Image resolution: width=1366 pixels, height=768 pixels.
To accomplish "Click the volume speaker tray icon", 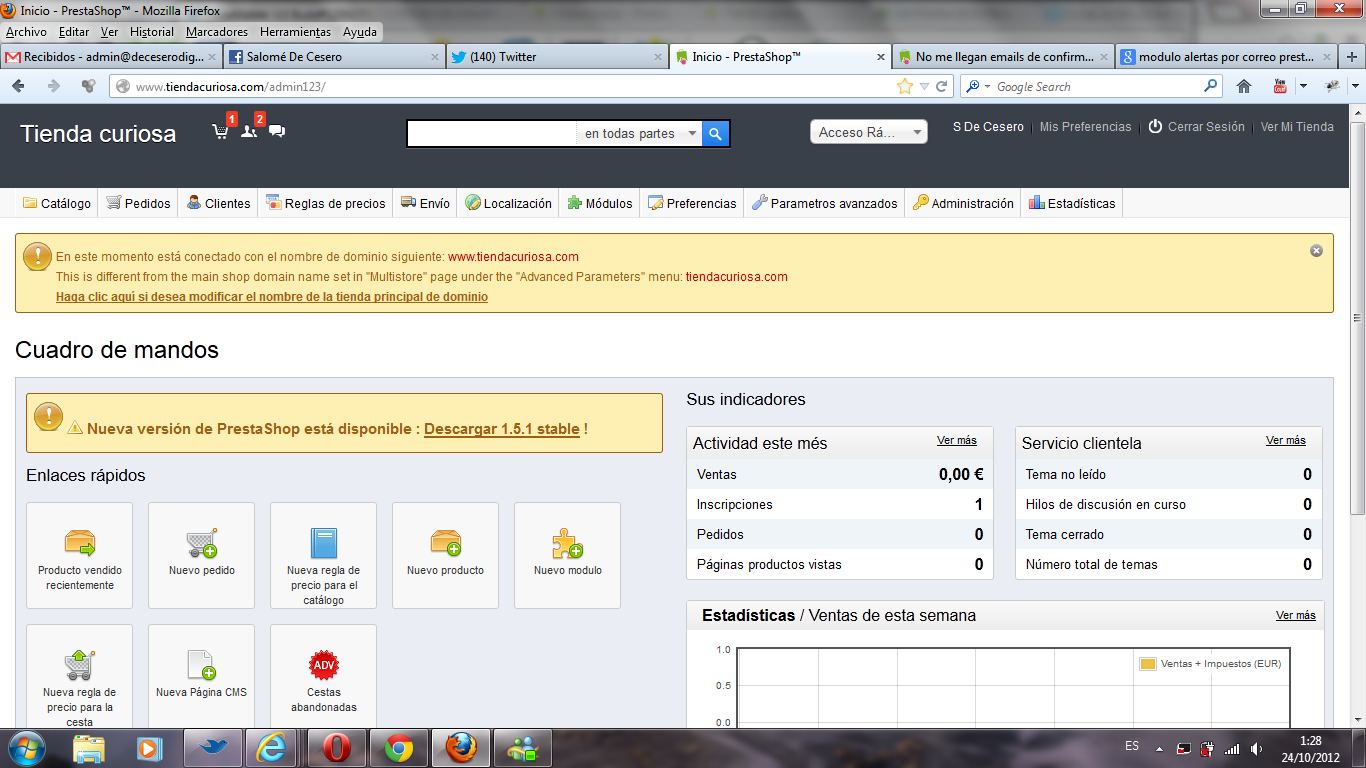I will coord(1255,748).
